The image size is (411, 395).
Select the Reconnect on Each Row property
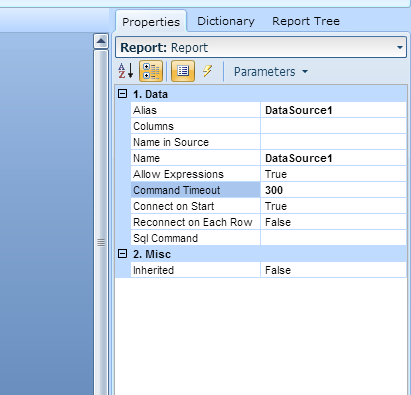(x=195, y=222)
